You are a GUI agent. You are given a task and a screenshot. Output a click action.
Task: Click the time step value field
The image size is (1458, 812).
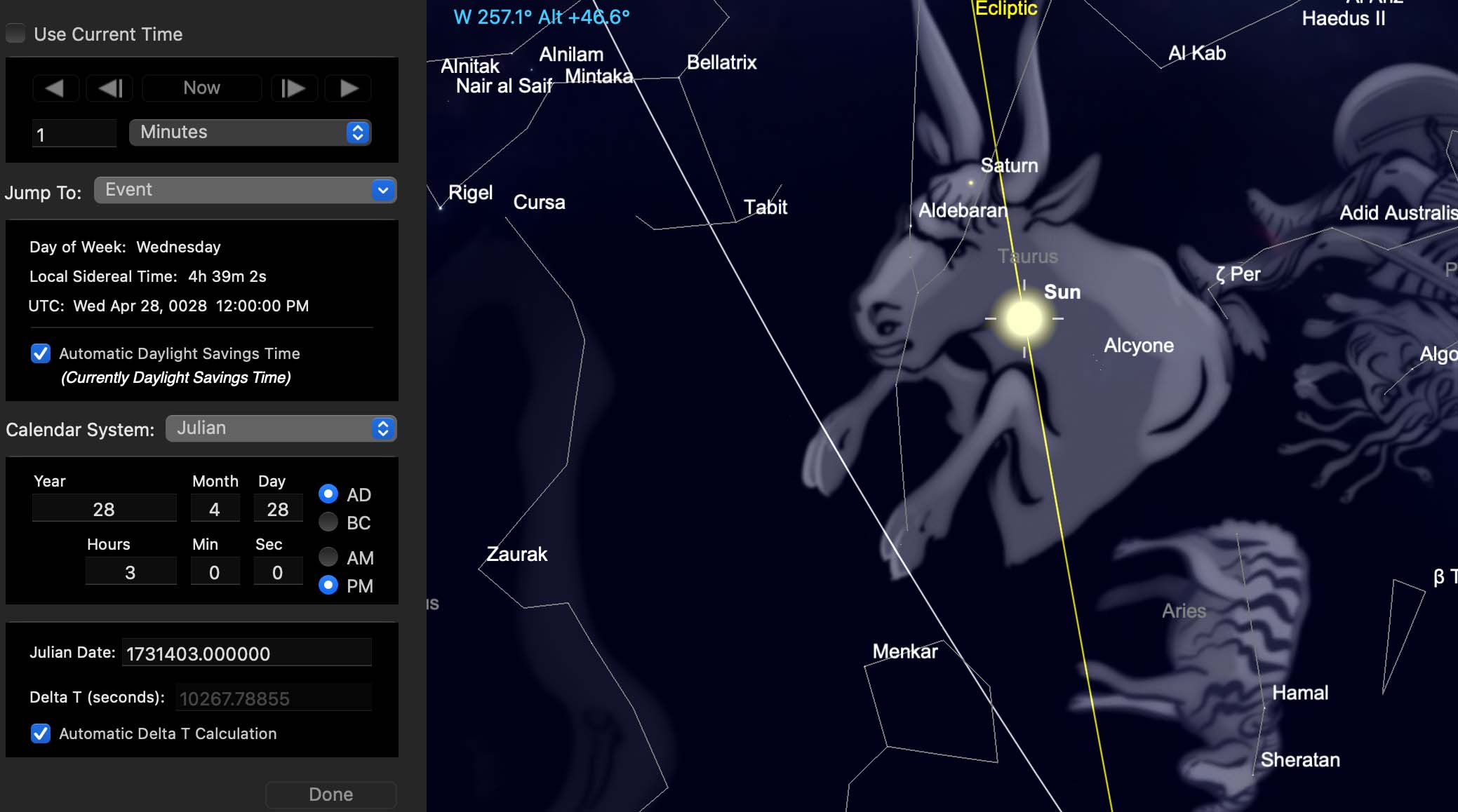pyautogui.click(x=74, y=133)
